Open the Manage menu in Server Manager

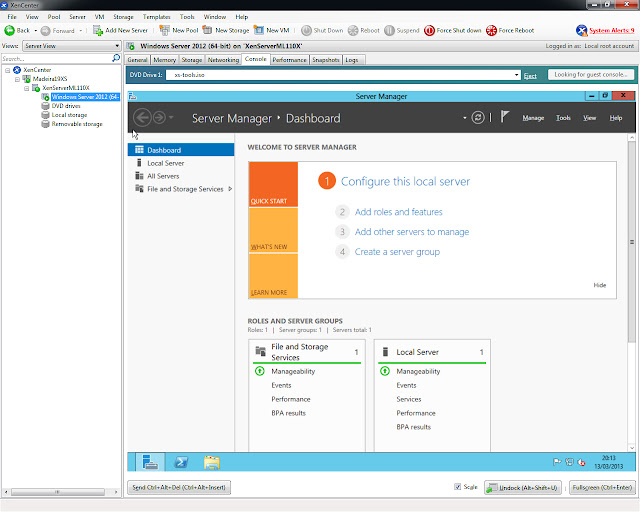pos(533,118)
